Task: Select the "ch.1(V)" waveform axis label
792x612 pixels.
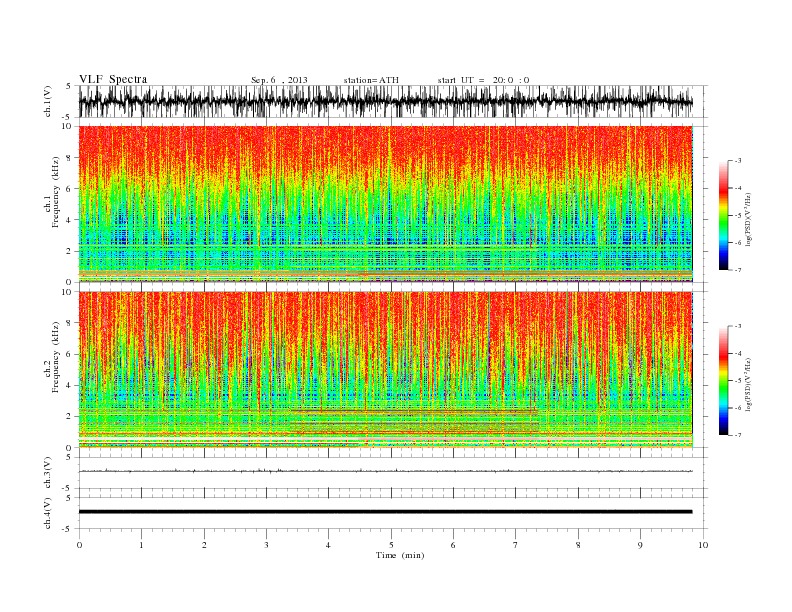Action: pyautogui.click(x=48, y=101)
